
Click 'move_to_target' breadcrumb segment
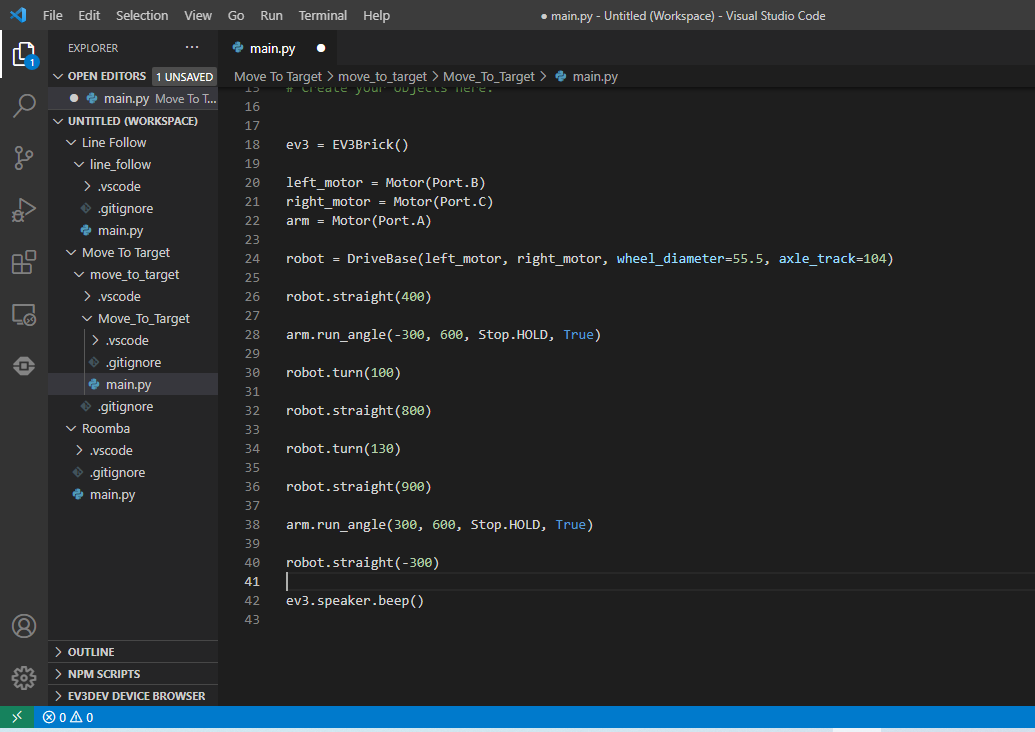(x=382, y=77)
